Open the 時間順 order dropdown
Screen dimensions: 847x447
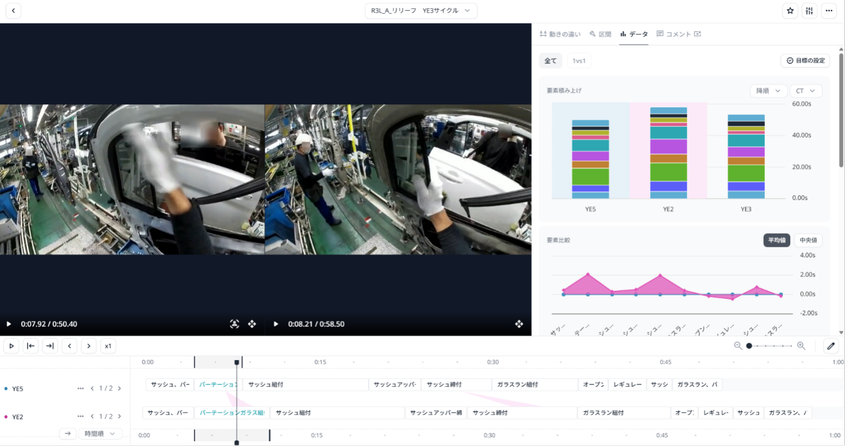pos(100,434)
